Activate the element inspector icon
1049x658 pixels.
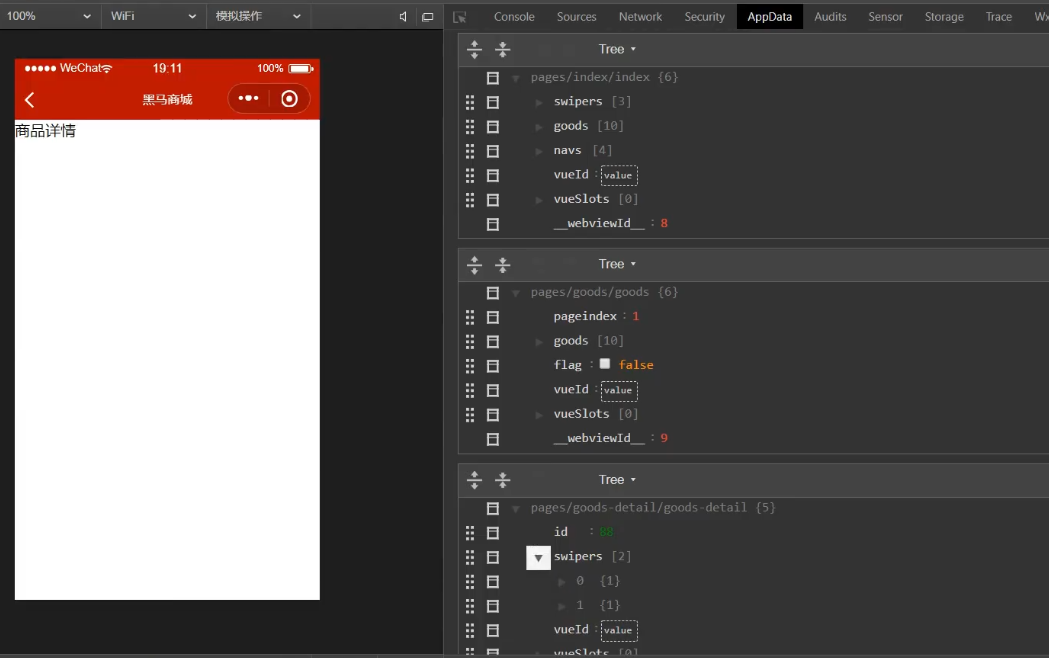[460, 17]
